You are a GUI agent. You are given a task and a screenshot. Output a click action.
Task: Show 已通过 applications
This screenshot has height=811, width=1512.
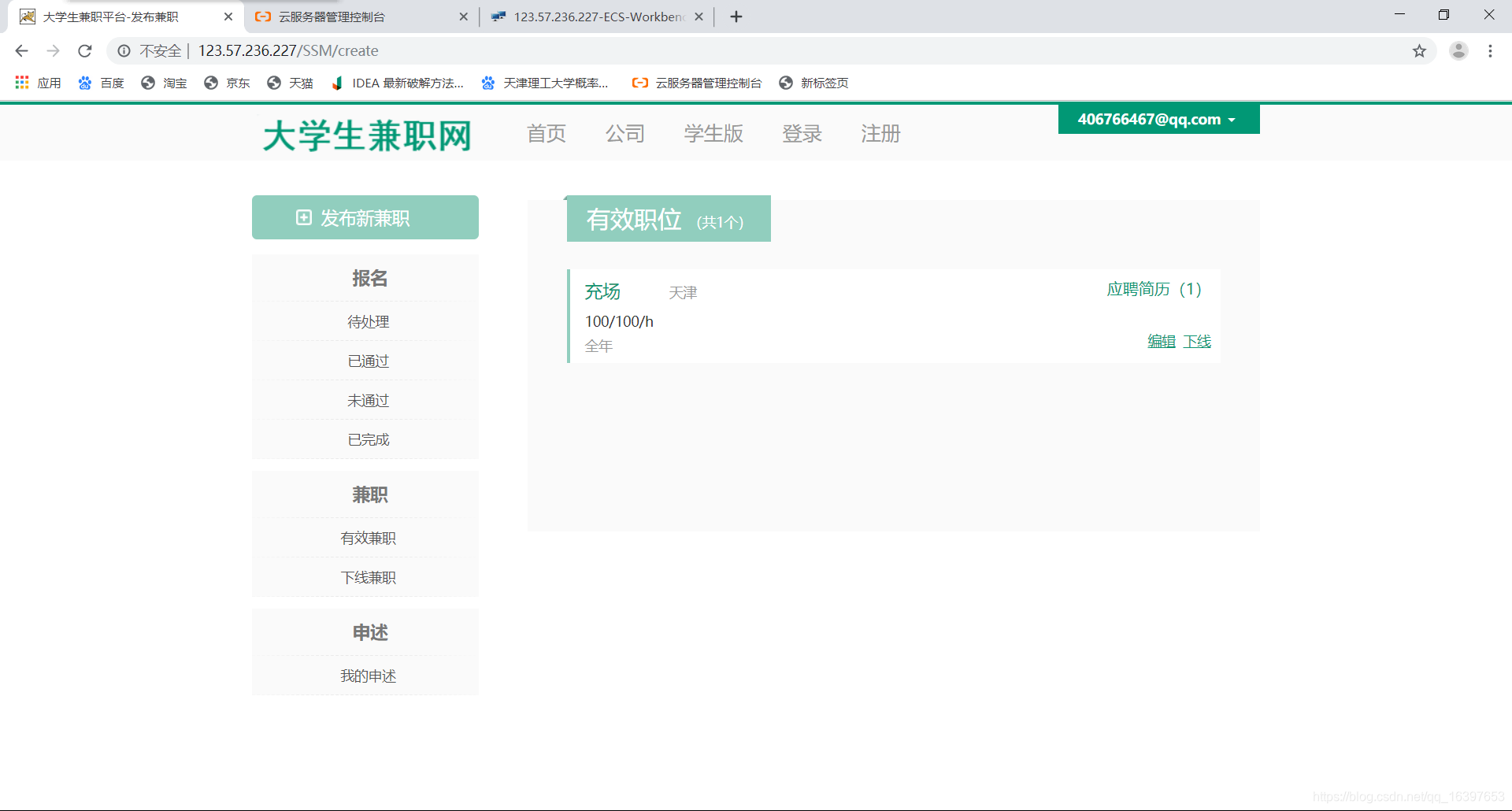[x=369, y=361]
